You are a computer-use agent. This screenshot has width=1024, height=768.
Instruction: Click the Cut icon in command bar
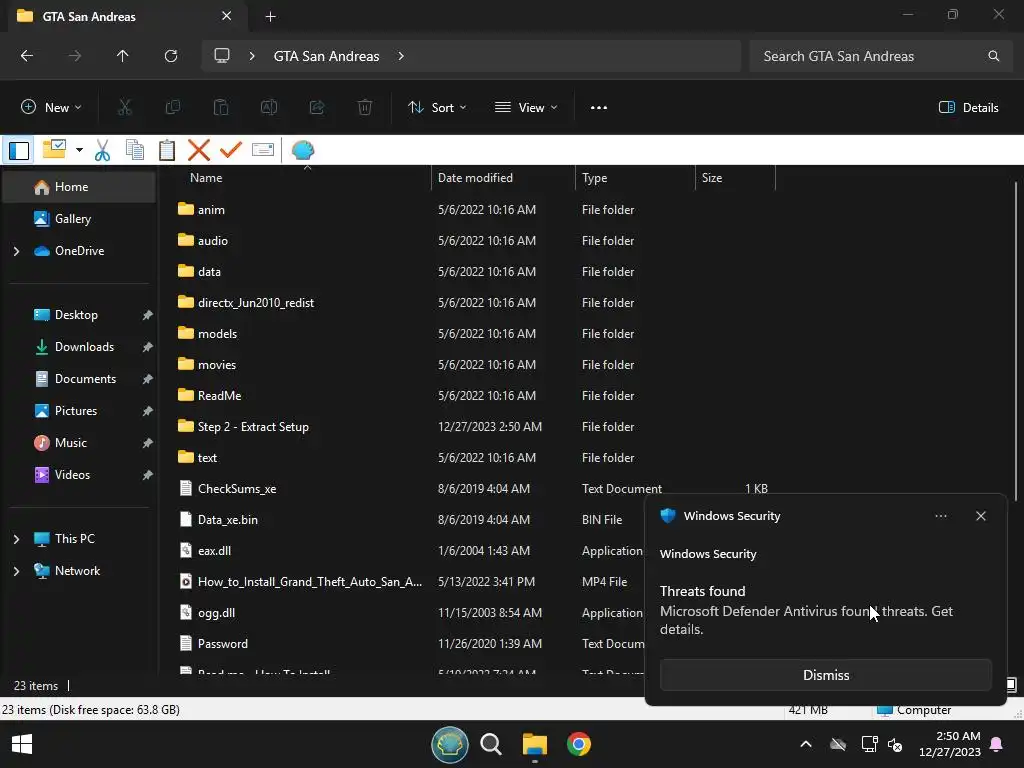(125, 107)
